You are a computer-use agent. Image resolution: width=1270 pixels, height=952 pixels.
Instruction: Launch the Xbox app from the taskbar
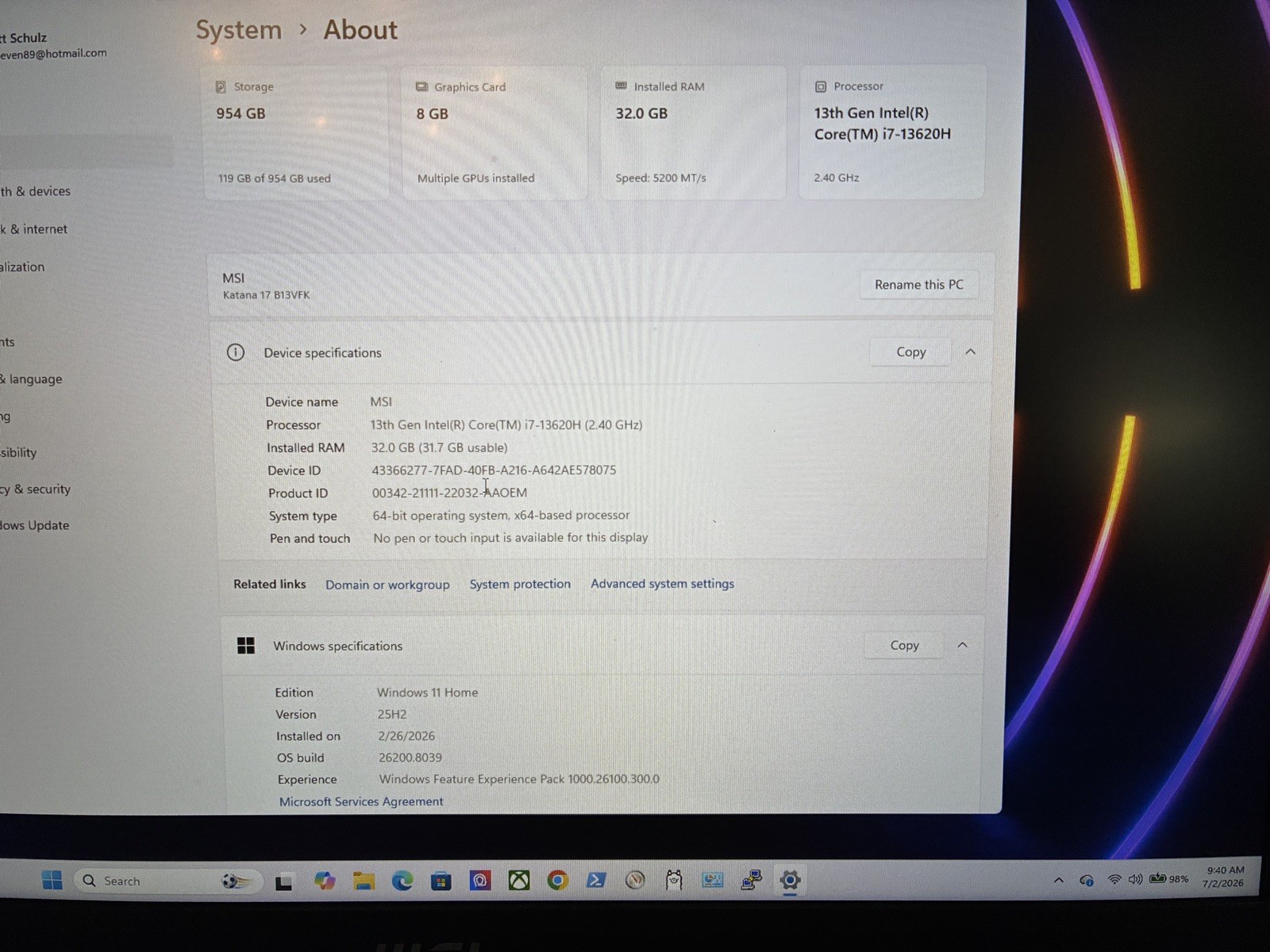[519, 880]
